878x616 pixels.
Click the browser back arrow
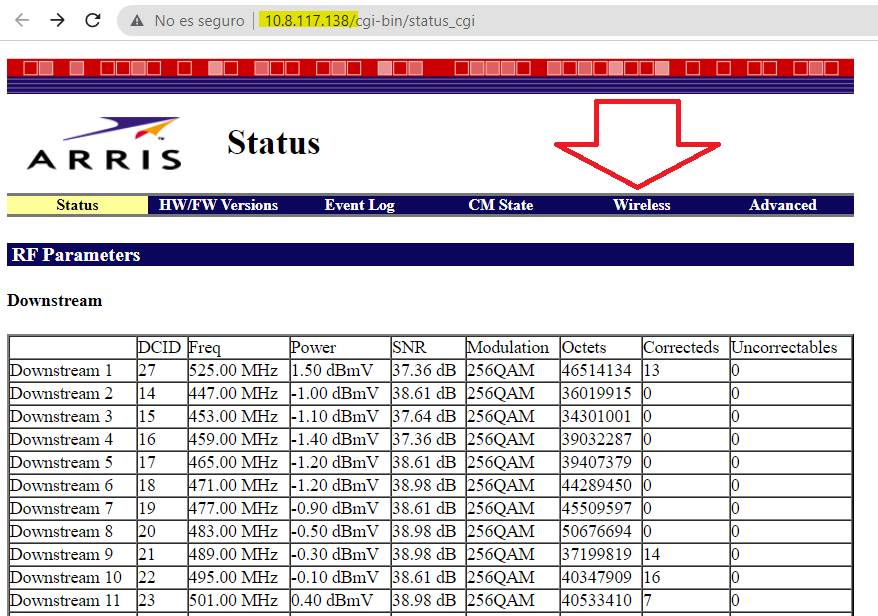pyautogui.click(x=22, y=19)
